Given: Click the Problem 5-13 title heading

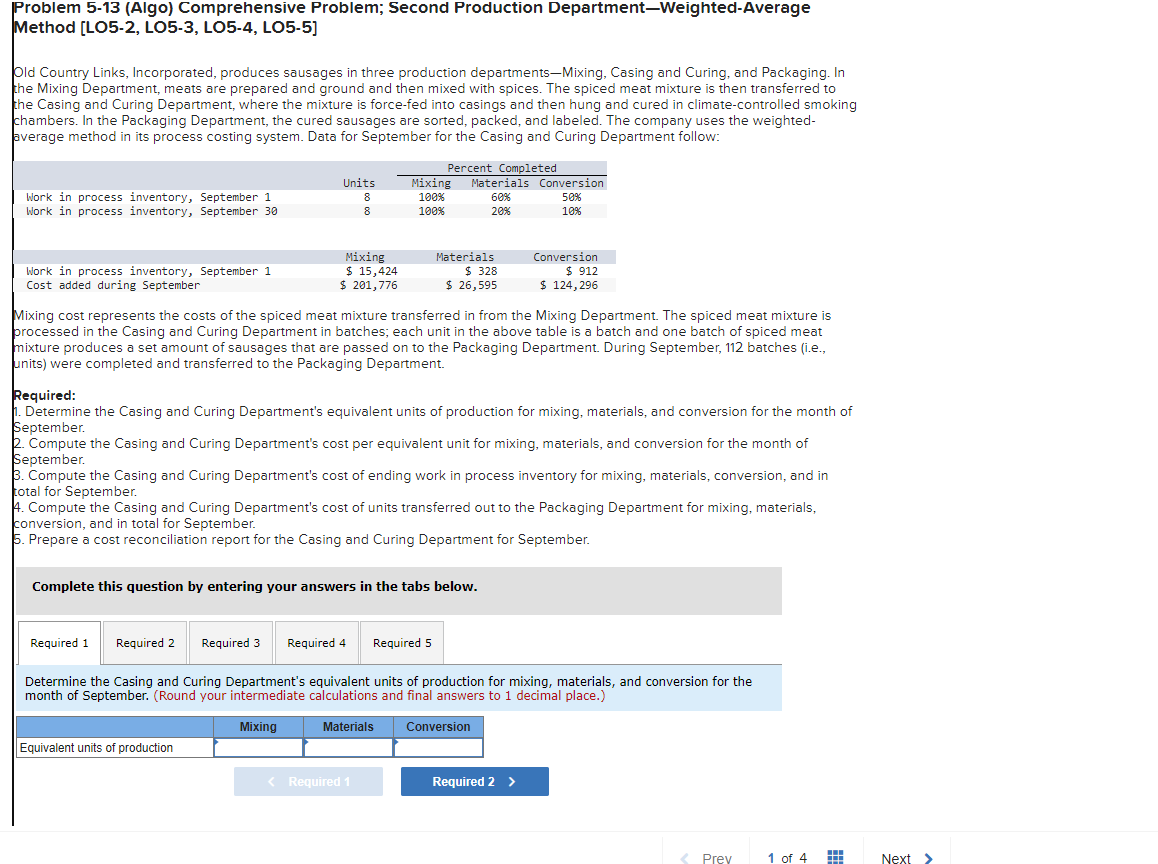Looking at the screenshot, I should click(x=412, y=18).
